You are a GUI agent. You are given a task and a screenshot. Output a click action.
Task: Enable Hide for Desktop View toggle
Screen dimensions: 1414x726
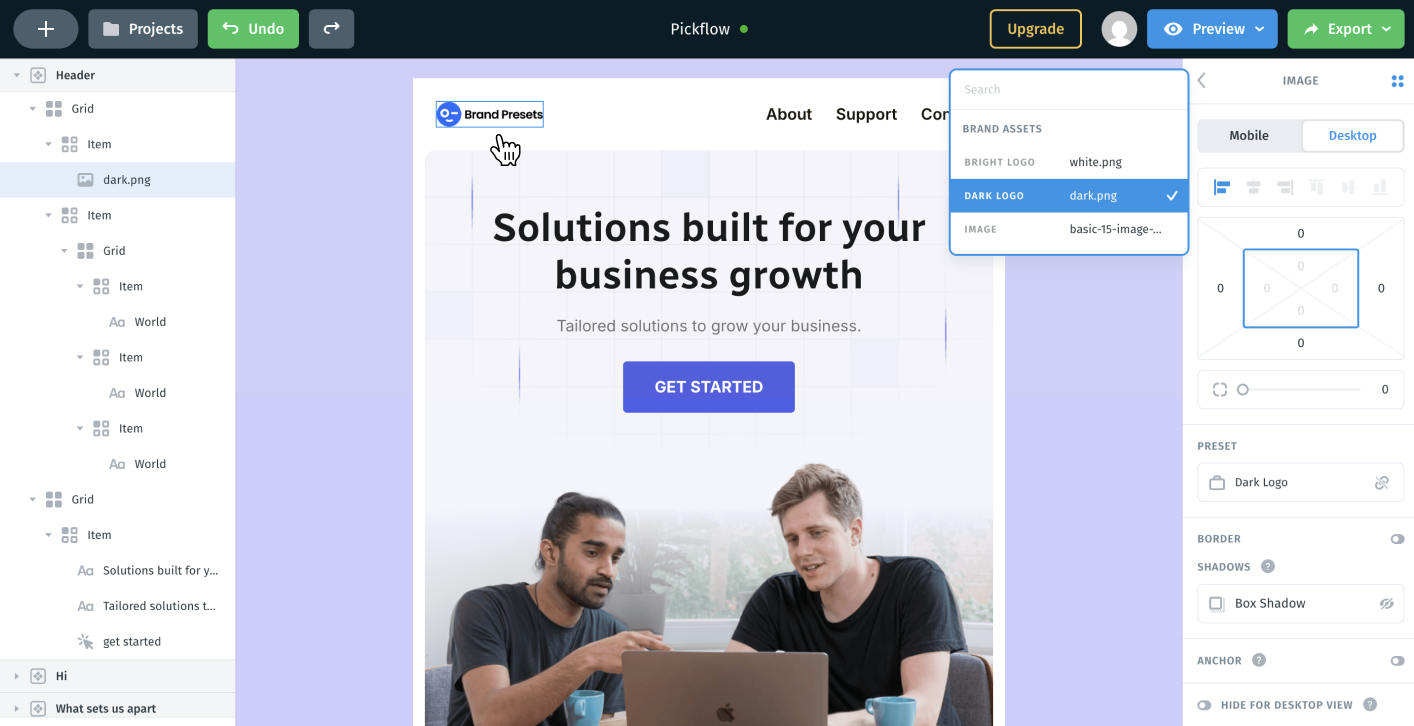[1204, 705]
